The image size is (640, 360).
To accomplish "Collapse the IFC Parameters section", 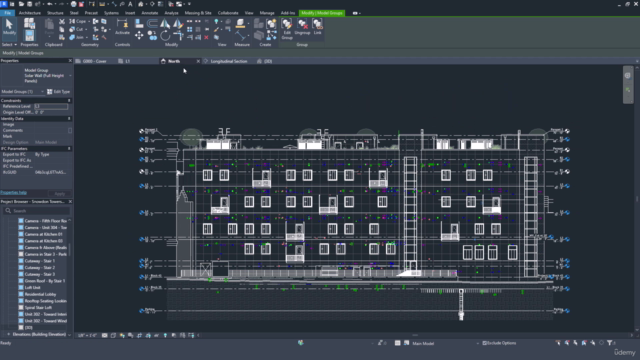I will point(69,149).
